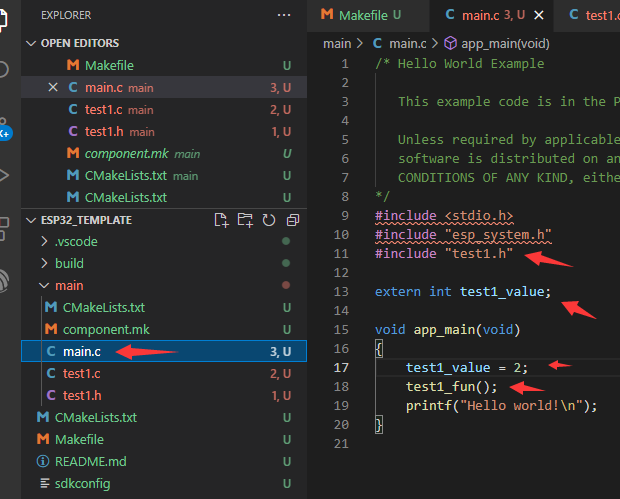The image size is (620, 499).
Task: Open the Explorer more actions menu
Action: [284, 15]
